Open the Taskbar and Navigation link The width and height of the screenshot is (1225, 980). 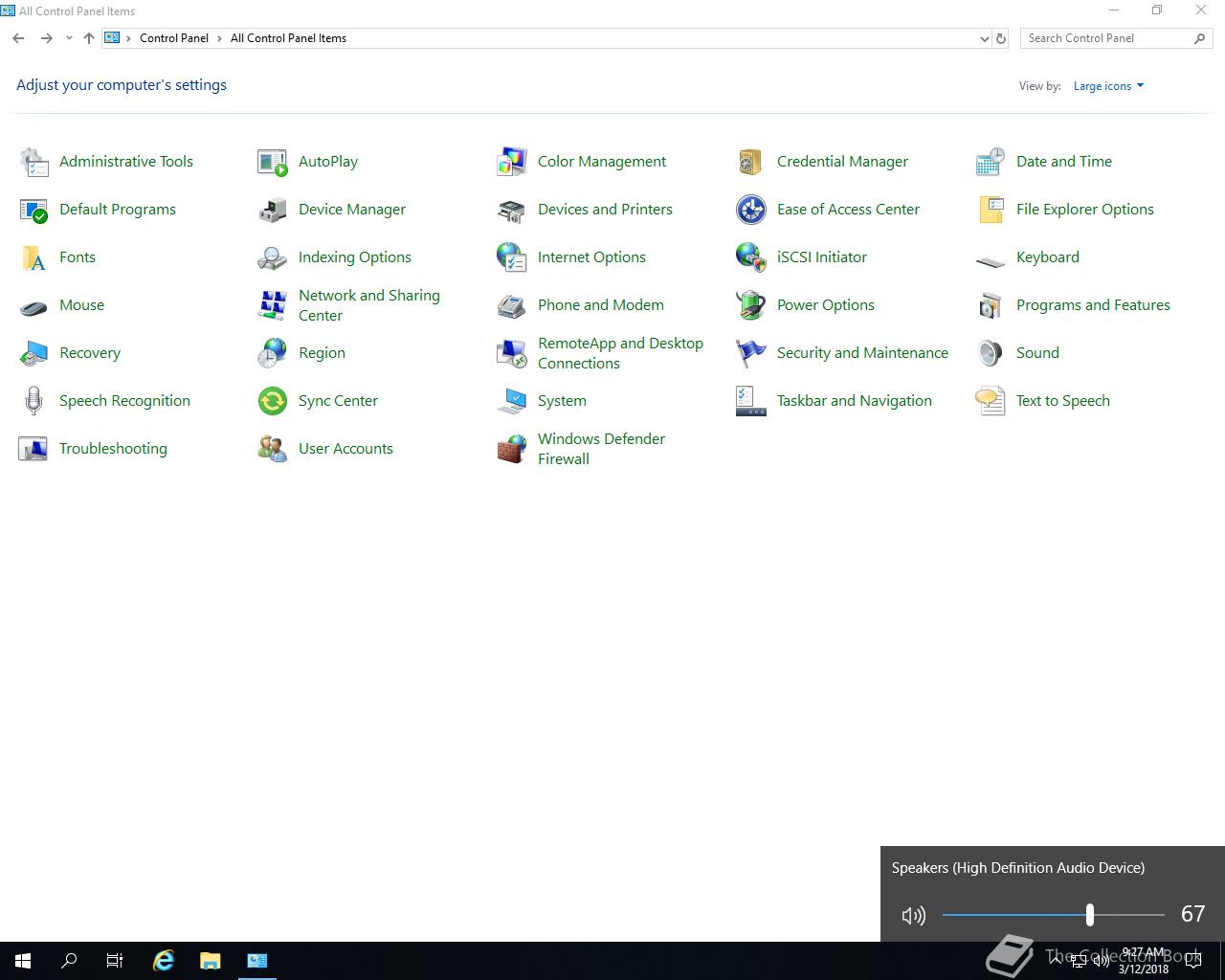(855, 401)
